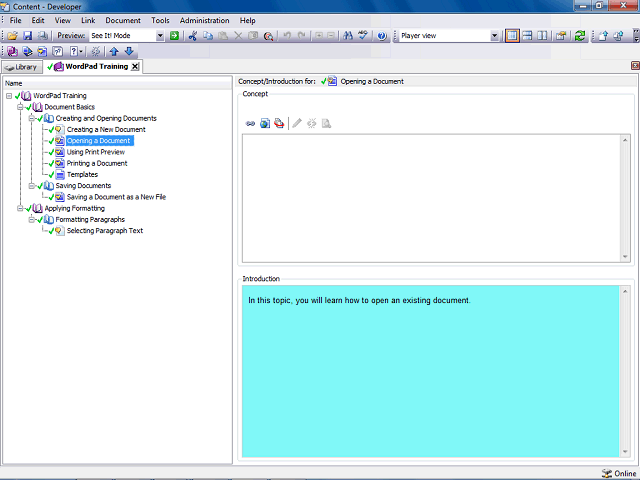Image resolution: width=640 pixels, height=480 pixels.
Task: Click inside the Introduction text field
Action: 431,371
